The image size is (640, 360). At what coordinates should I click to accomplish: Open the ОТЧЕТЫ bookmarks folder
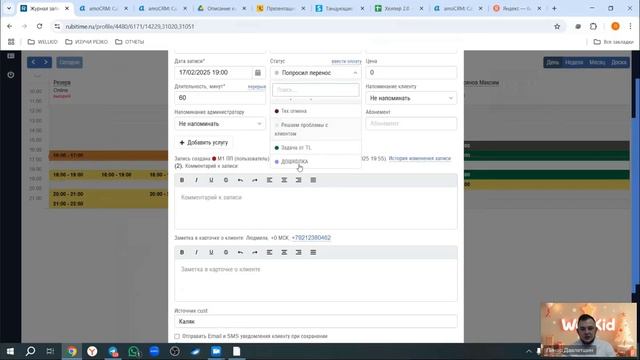130,42
